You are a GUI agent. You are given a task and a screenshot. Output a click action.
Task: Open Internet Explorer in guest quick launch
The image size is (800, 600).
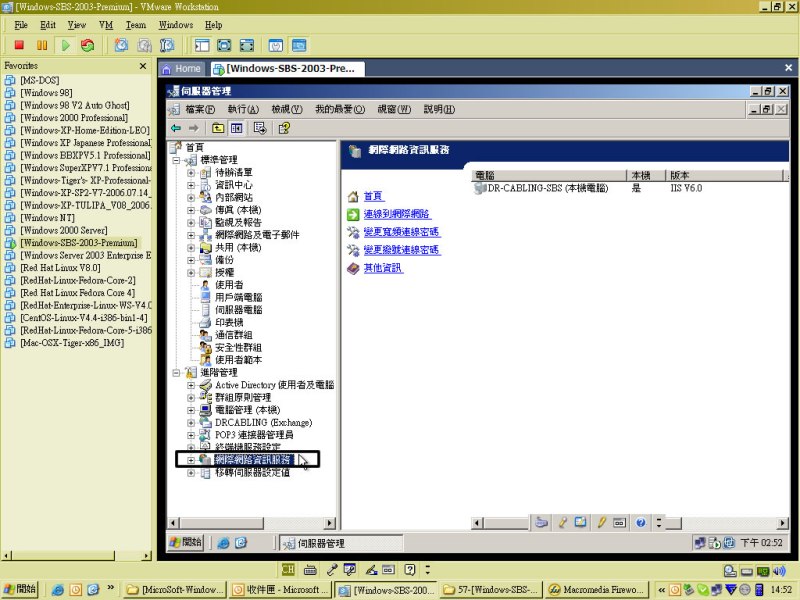(x=223, y=543)
